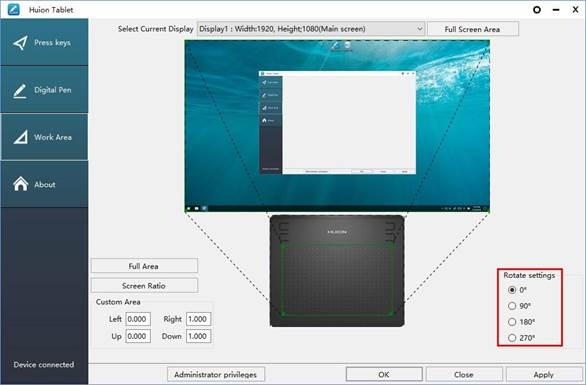Click the Administrator privileges button
This screenshot has width=586, height=385.
tap(216, 374)
